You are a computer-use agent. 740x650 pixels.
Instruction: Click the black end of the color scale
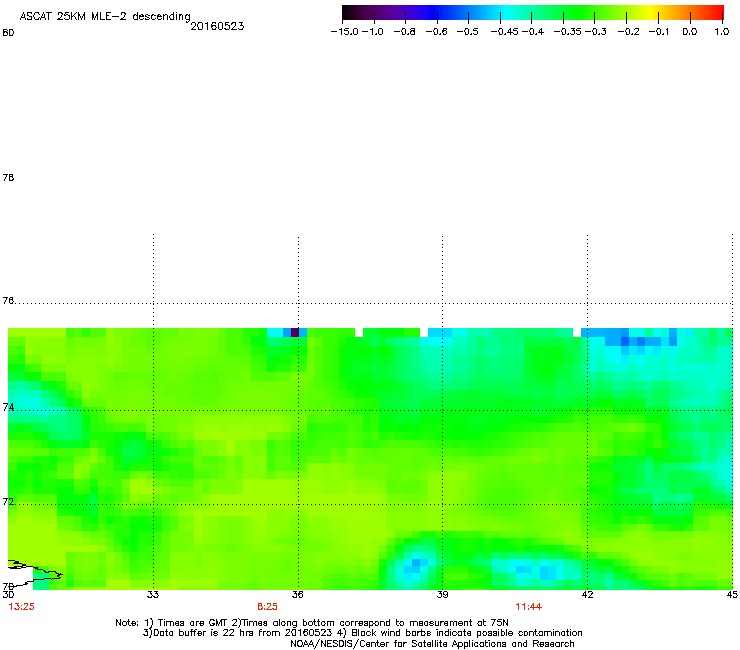point(348,13)
